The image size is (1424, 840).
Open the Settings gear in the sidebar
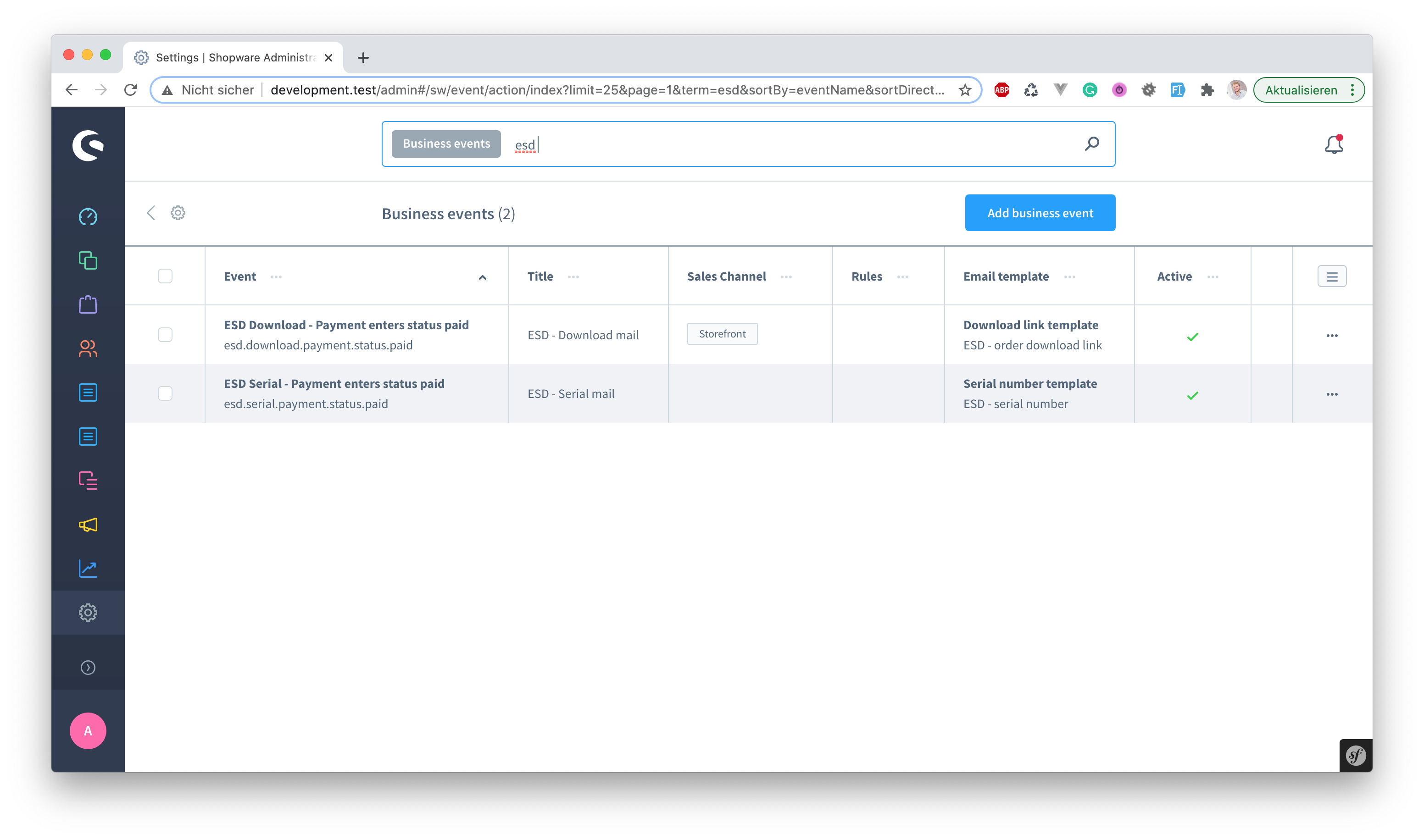pyautogui.click(x=88, y=613)
